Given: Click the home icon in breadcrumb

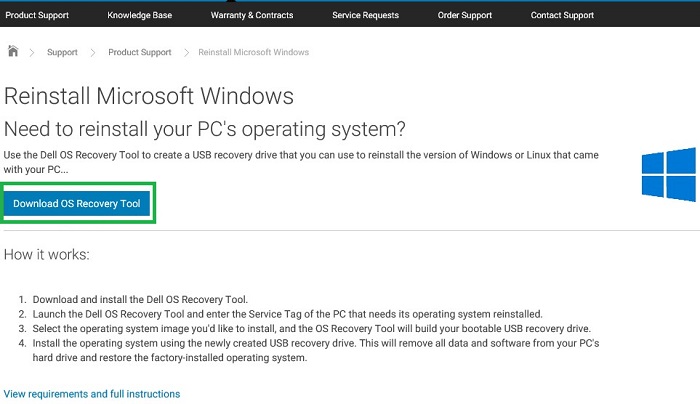Looking at the screenshot, I should (x=13, y=51).
